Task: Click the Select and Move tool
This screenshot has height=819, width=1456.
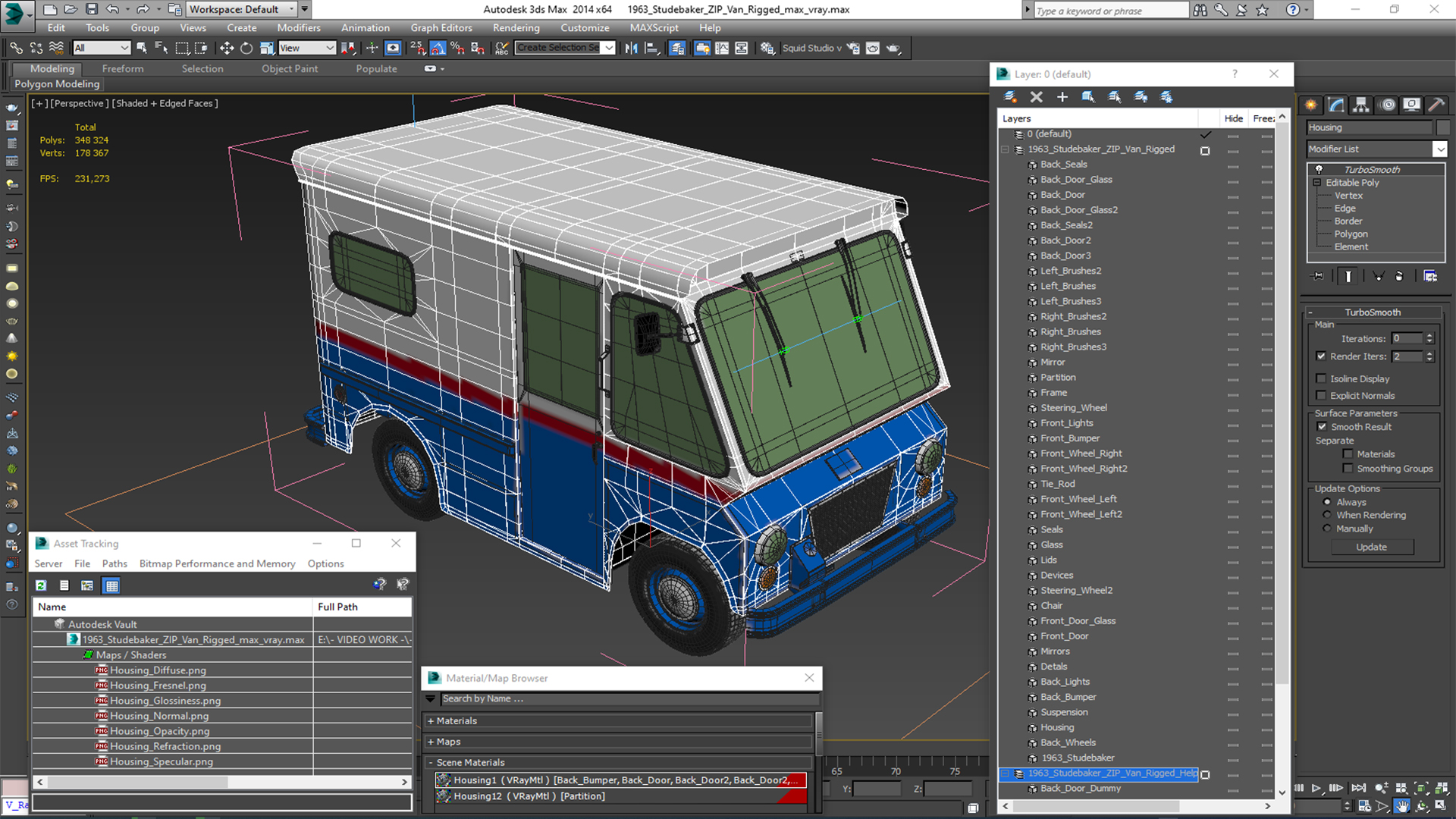Action: (x=226, y=48)
